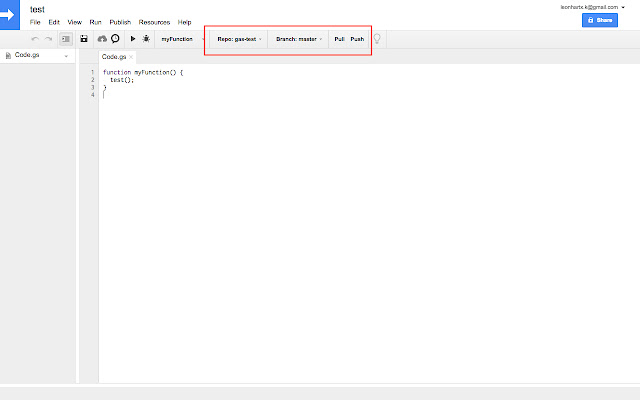The width and height of the screenshot is (640, 400).
Task: Click code line function myFunction() {
Action: [143, 72]
